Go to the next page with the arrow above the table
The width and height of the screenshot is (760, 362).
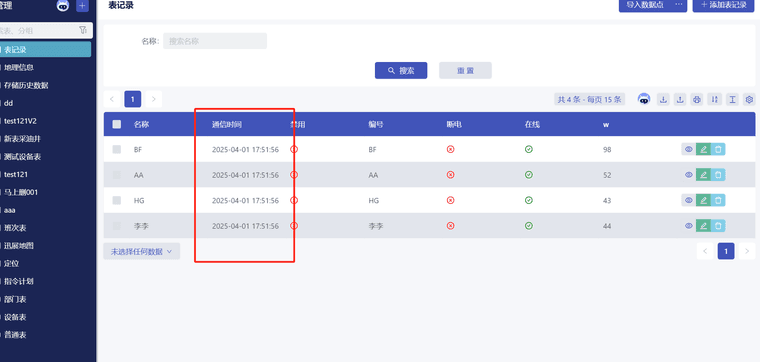(x=154, y=99)
